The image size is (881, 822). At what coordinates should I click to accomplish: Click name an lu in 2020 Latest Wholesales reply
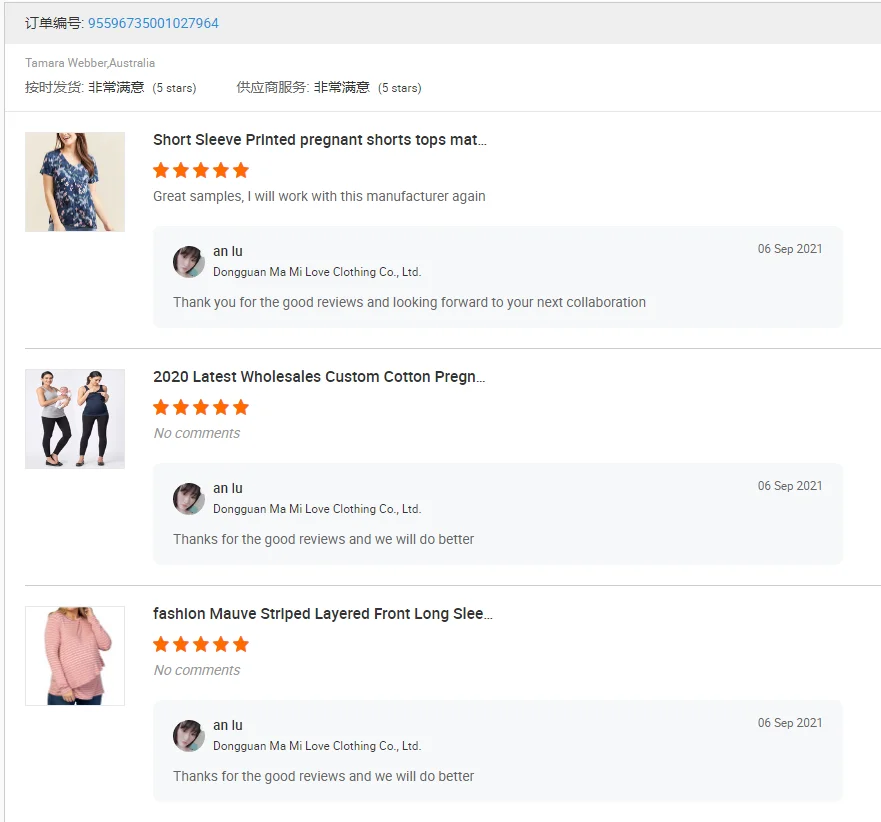click(228, 488)
